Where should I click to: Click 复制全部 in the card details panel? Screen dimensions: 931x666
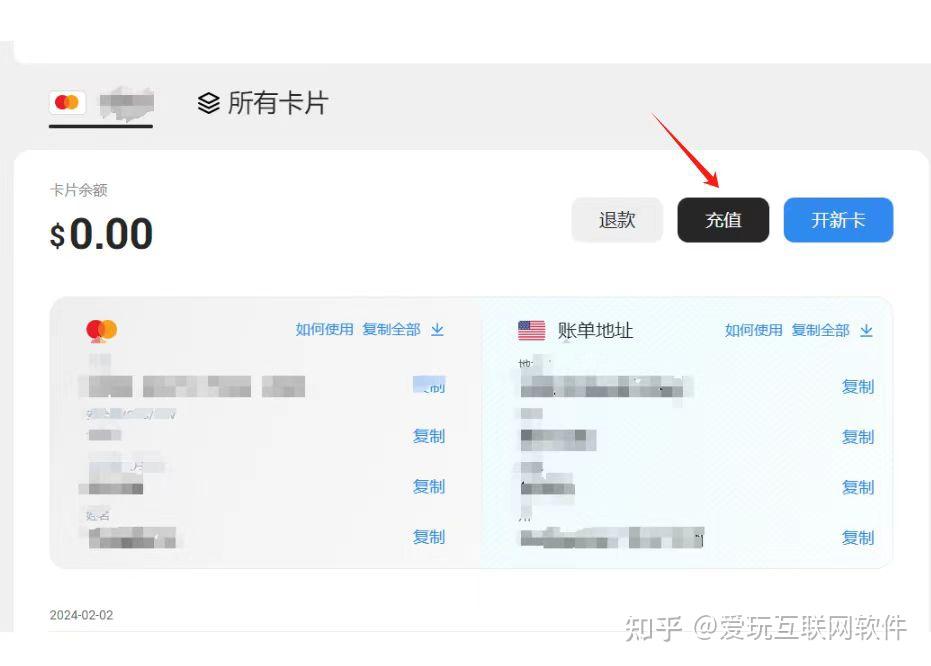click(391, 329)
